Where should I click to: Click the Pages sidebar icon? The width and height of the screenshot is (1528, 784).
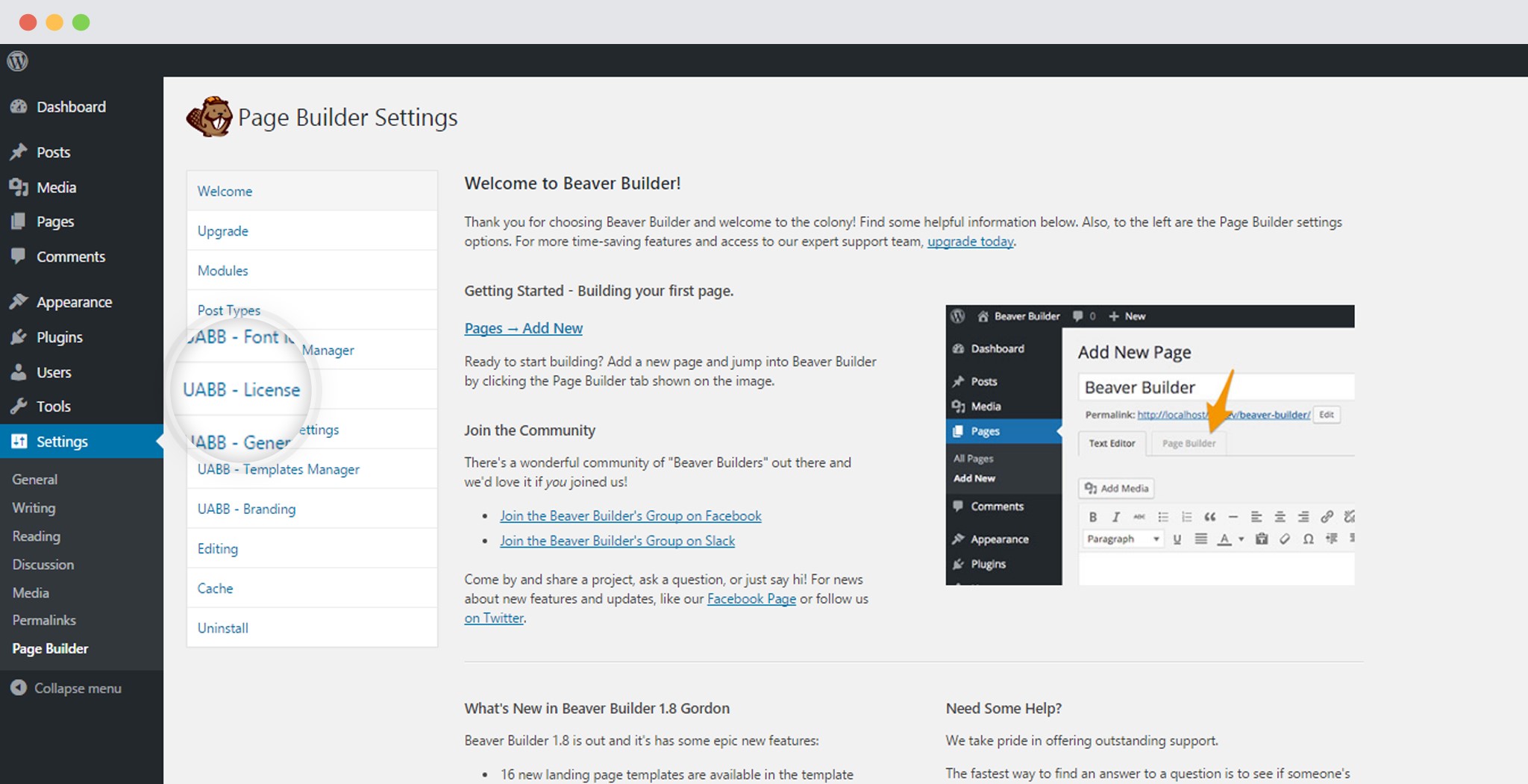(19, 222)
